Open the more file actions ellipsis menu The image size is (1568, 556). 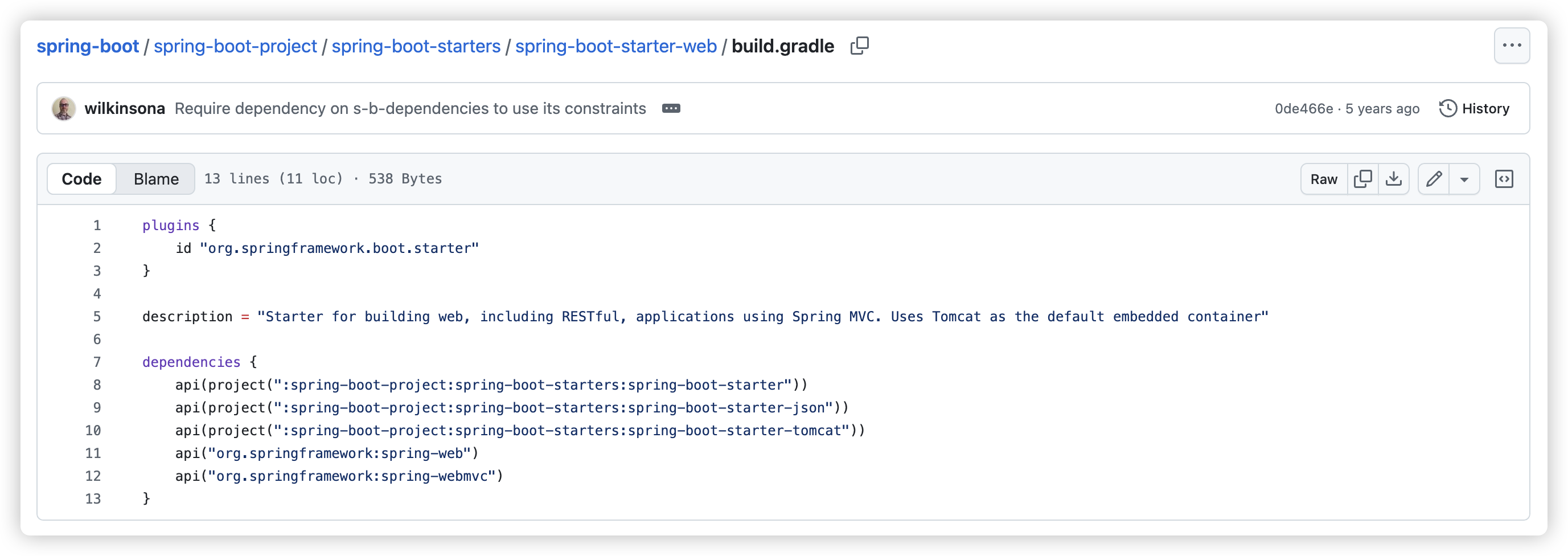[x=1512, y=46]
